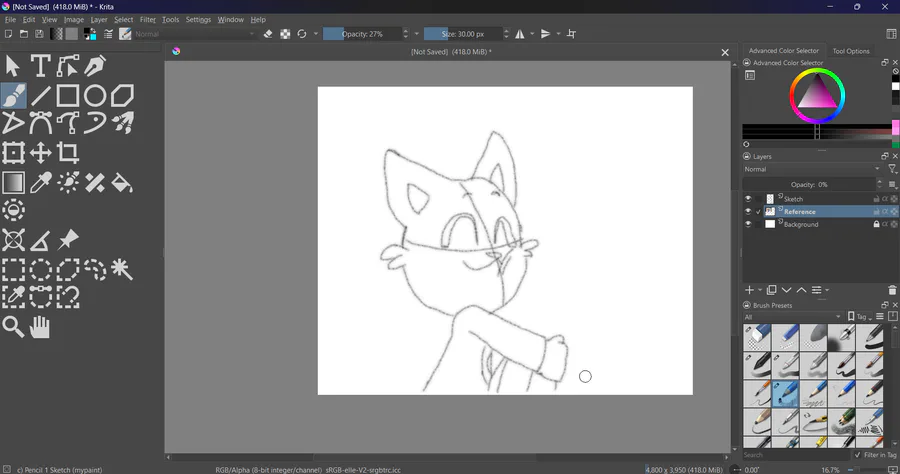
Task: Select the Fill bucket tool
Action: click(122, 183)
